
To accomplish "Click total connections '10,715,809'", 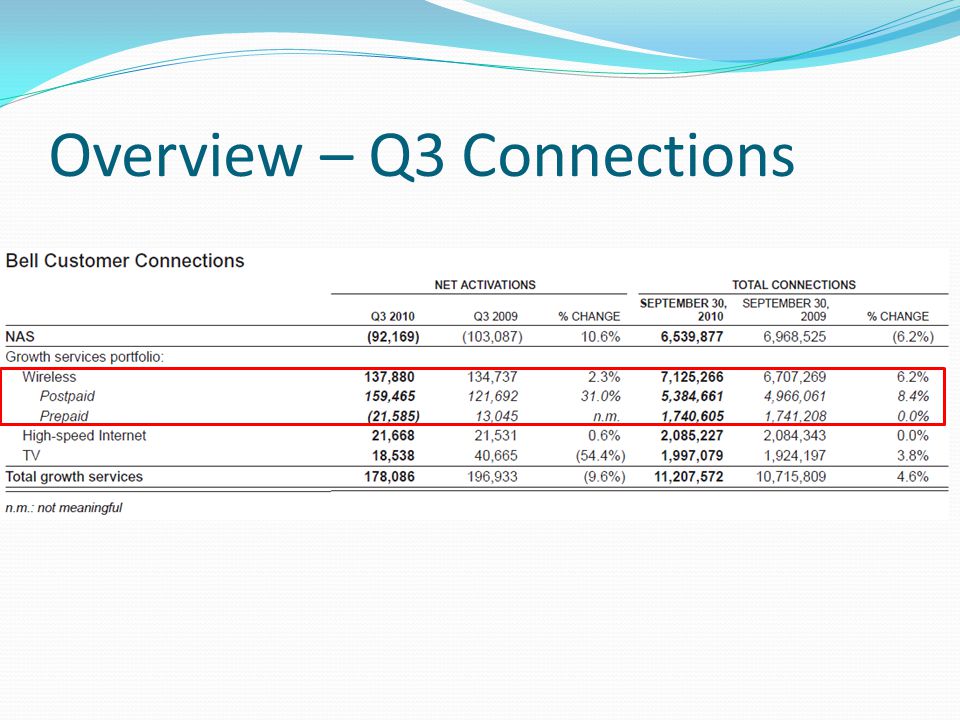I will click(791, 477).
